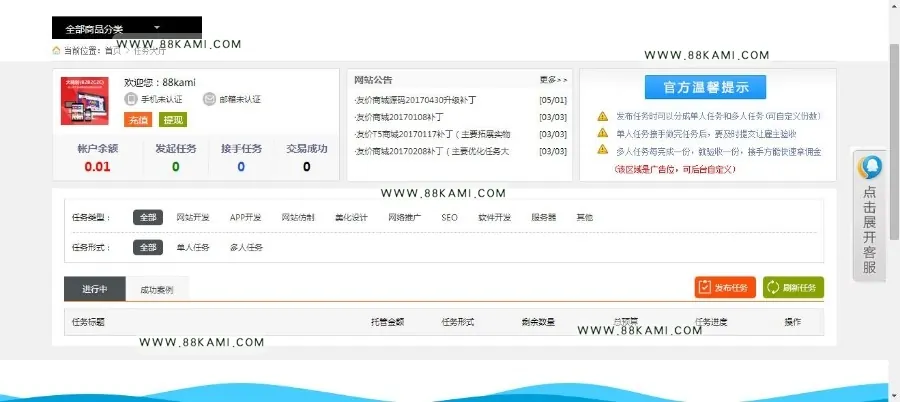Select 多人任务 task form filter
This screenshot has width=900, height=402.
tap(246, 248)
